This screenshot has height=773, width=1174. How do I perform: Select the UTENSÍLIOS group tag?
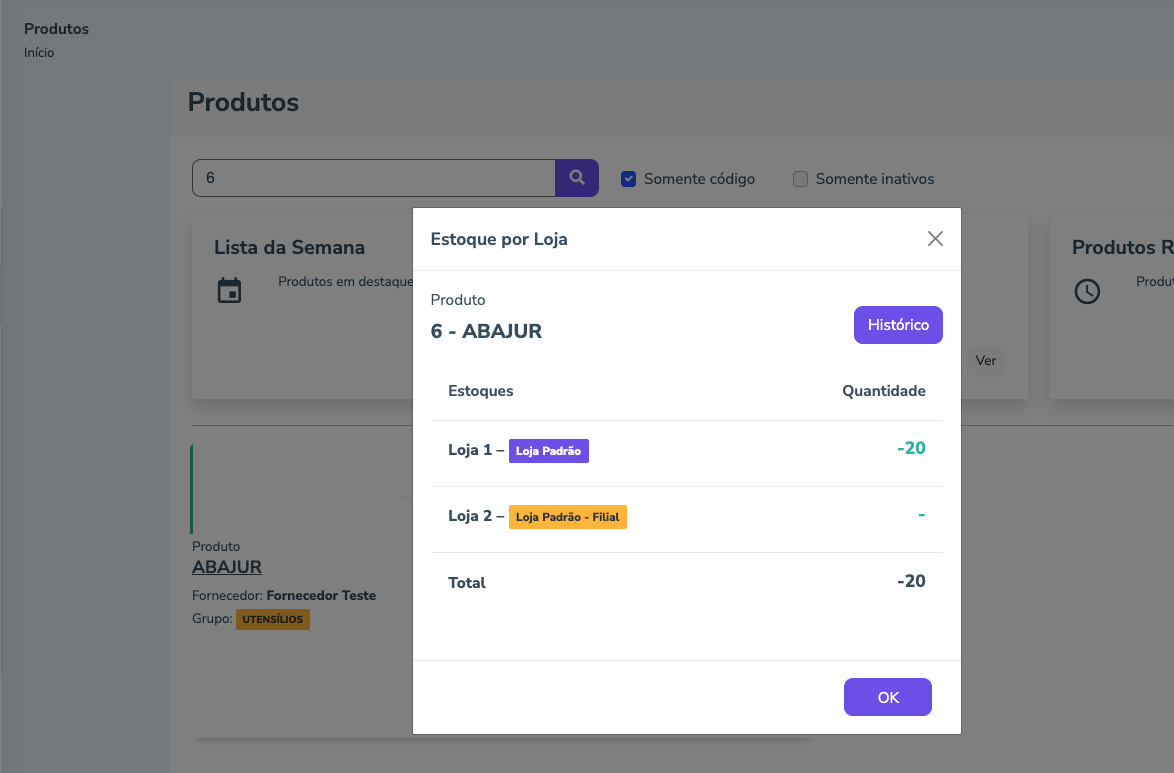click(x=273, y=619)
